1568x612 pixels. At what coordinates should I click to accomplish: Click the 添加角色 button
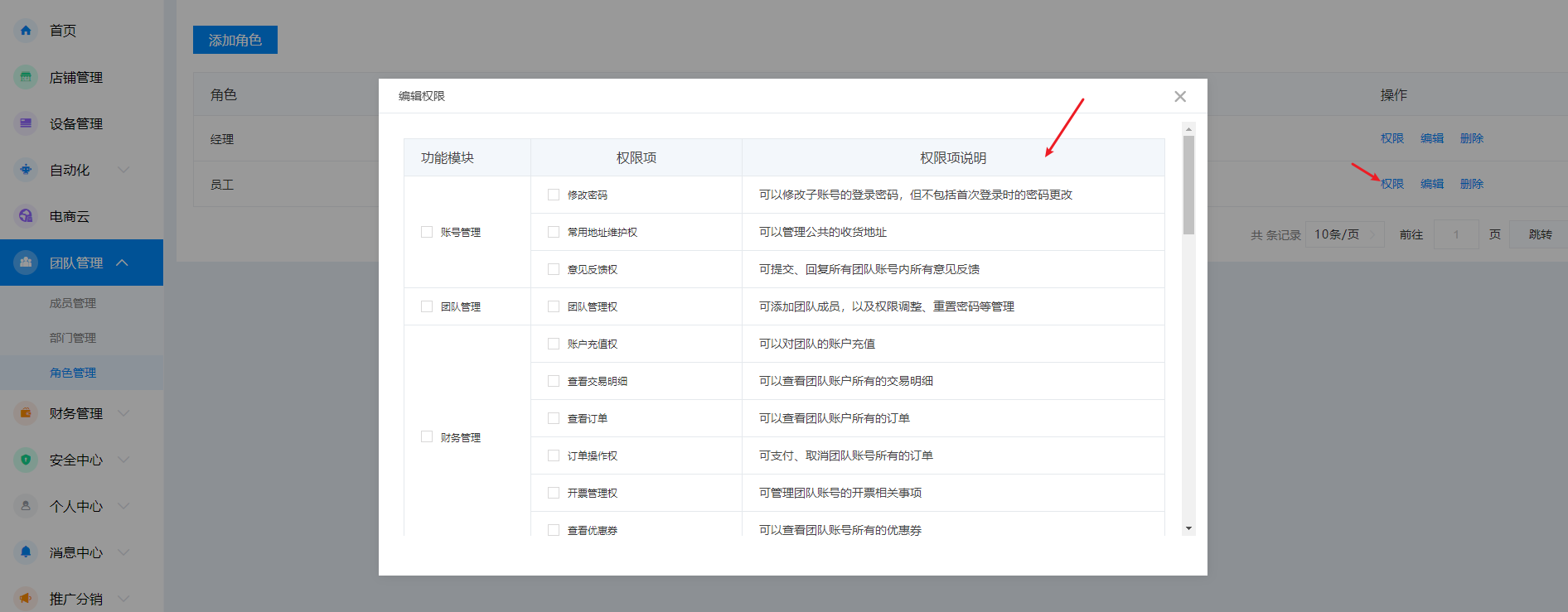pyautogui.click(x=235, y=40)
